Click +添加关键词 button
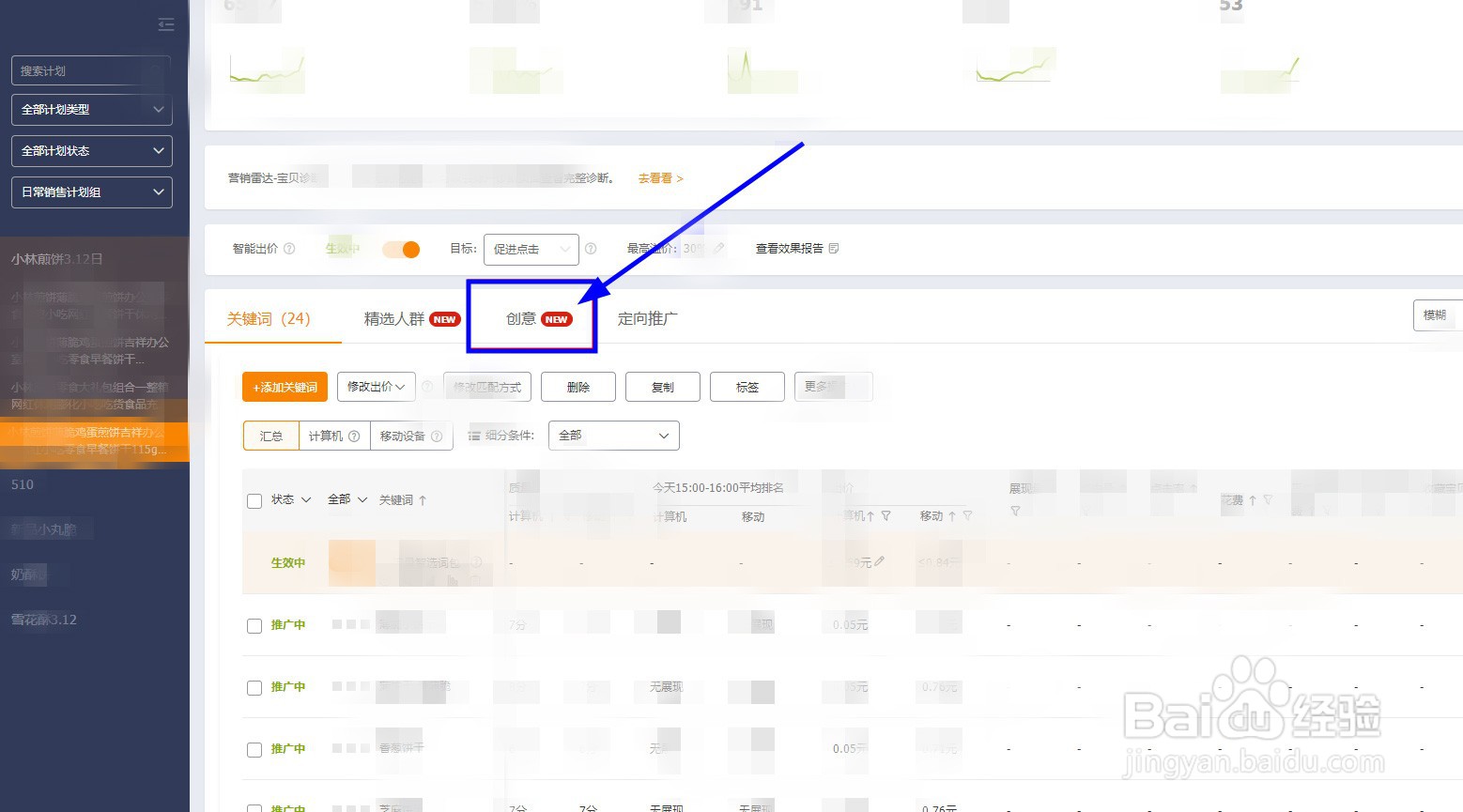The height and width of the screenshot is (812, 1463). tap(285, 387)
